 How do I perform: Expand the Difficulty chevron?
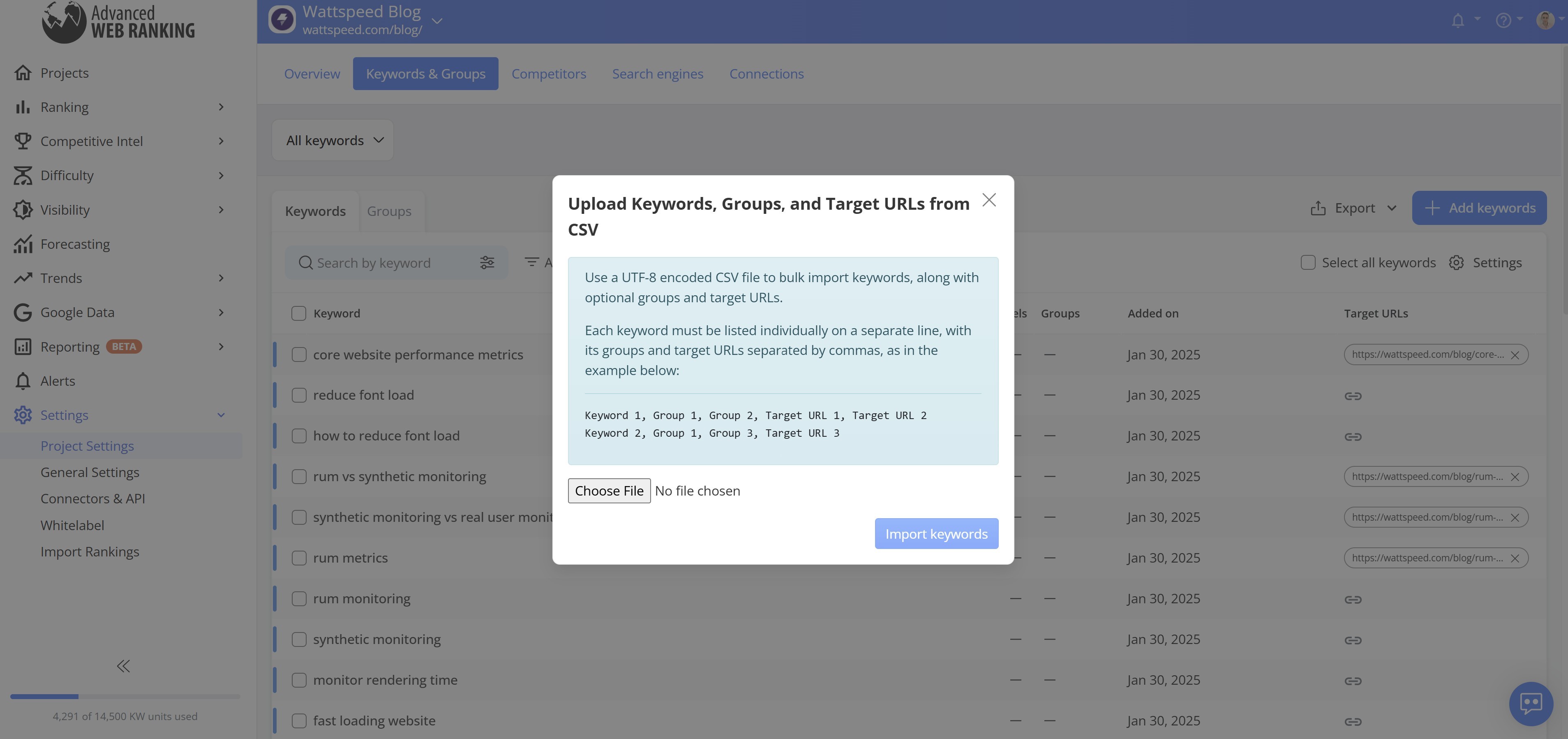[221, 176]
